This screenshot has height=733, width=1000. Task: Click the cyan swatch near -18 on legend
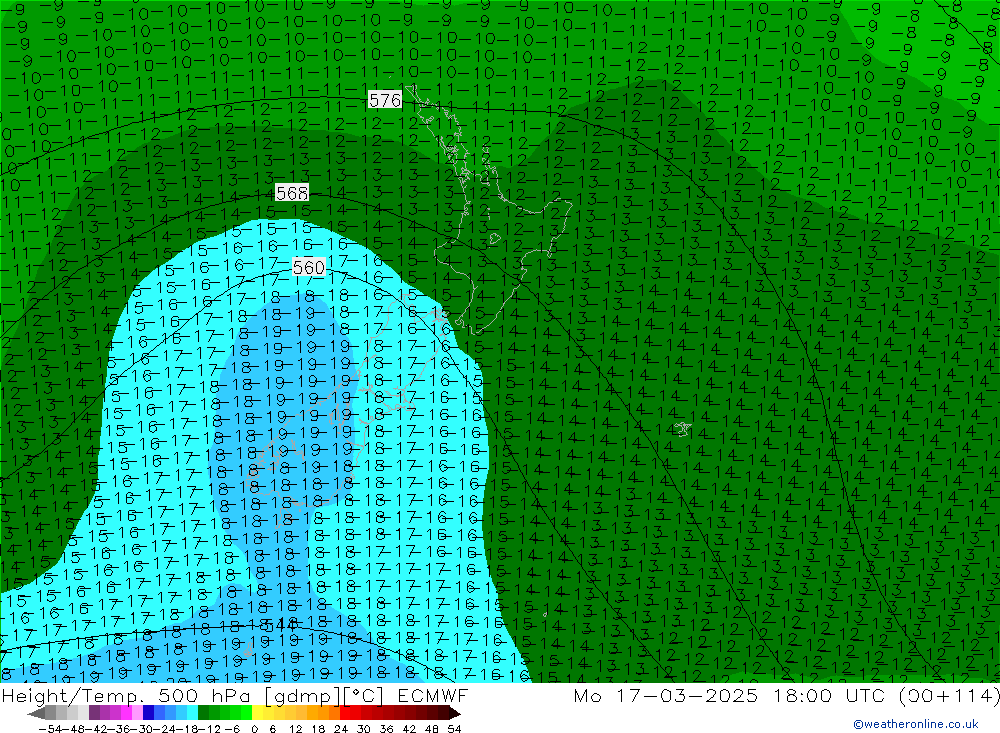point(192,713)
